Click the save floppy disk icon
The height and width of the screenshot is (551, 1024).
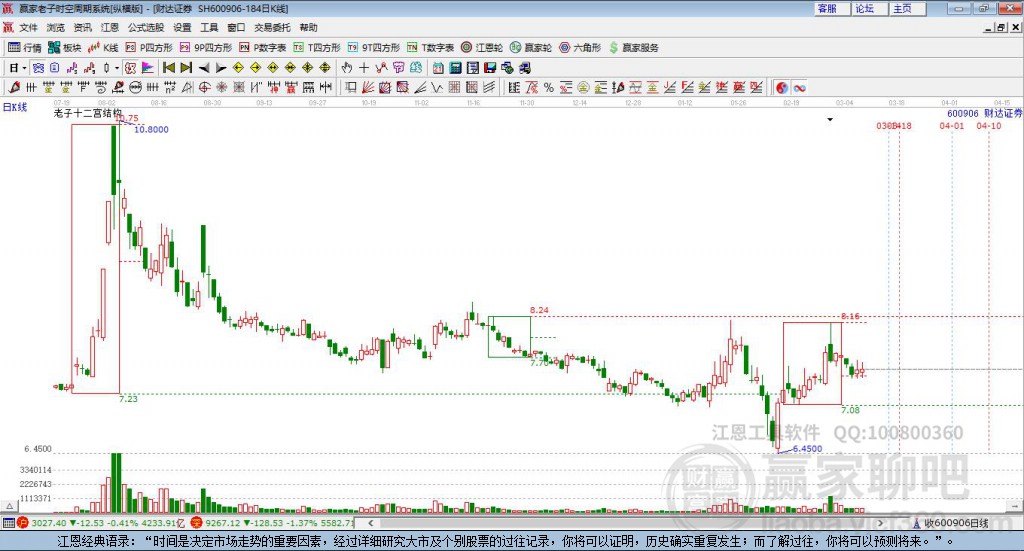tap(490, 68)
